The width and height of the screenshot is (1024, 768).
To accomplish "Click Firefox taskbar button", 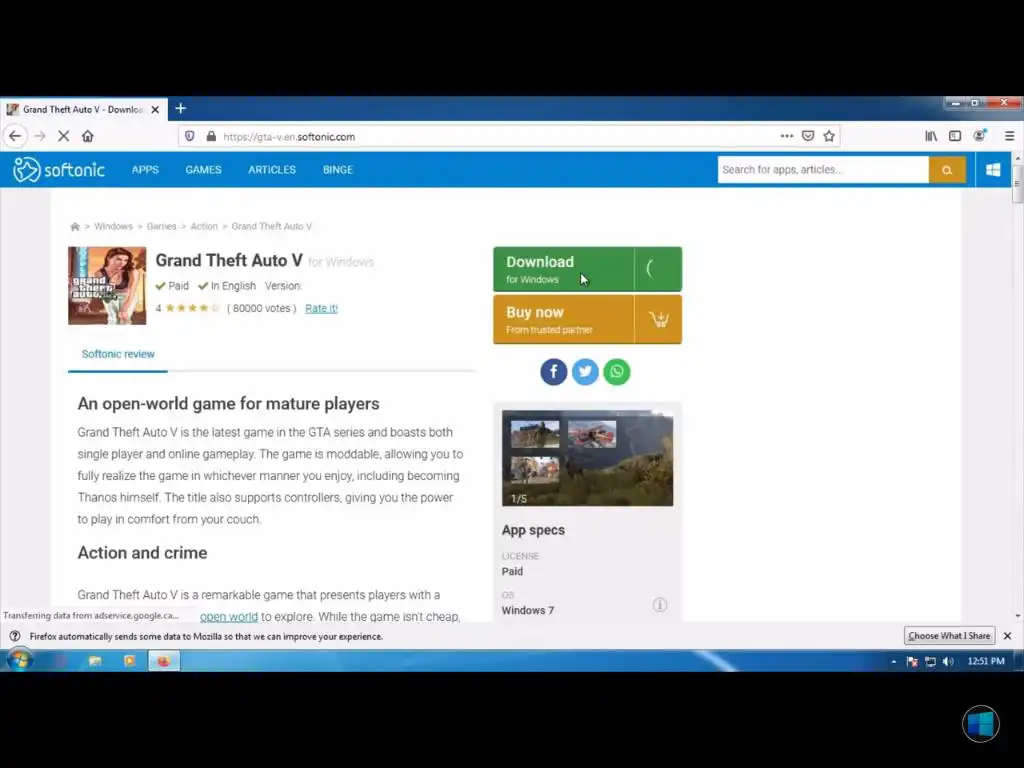I will click(x=163, y=661).
